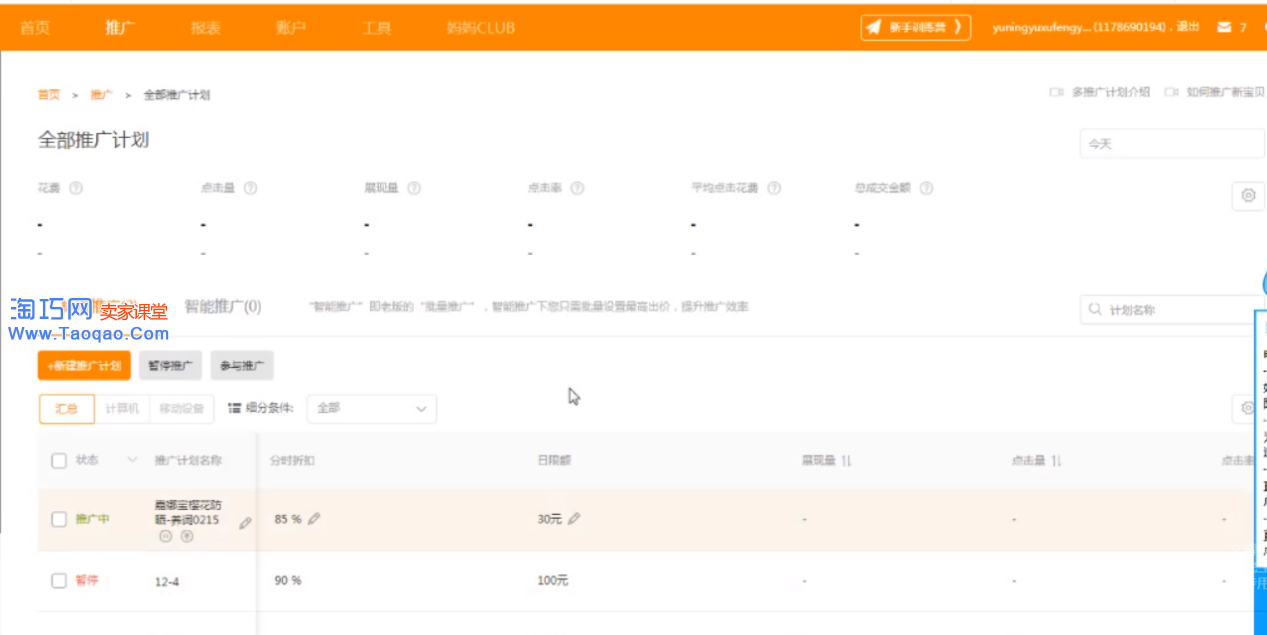The width and height of the screenshot is (1267, 635).
Task: Open the 细分条件 dropdown showing 全部
Action: coord(371,408)
